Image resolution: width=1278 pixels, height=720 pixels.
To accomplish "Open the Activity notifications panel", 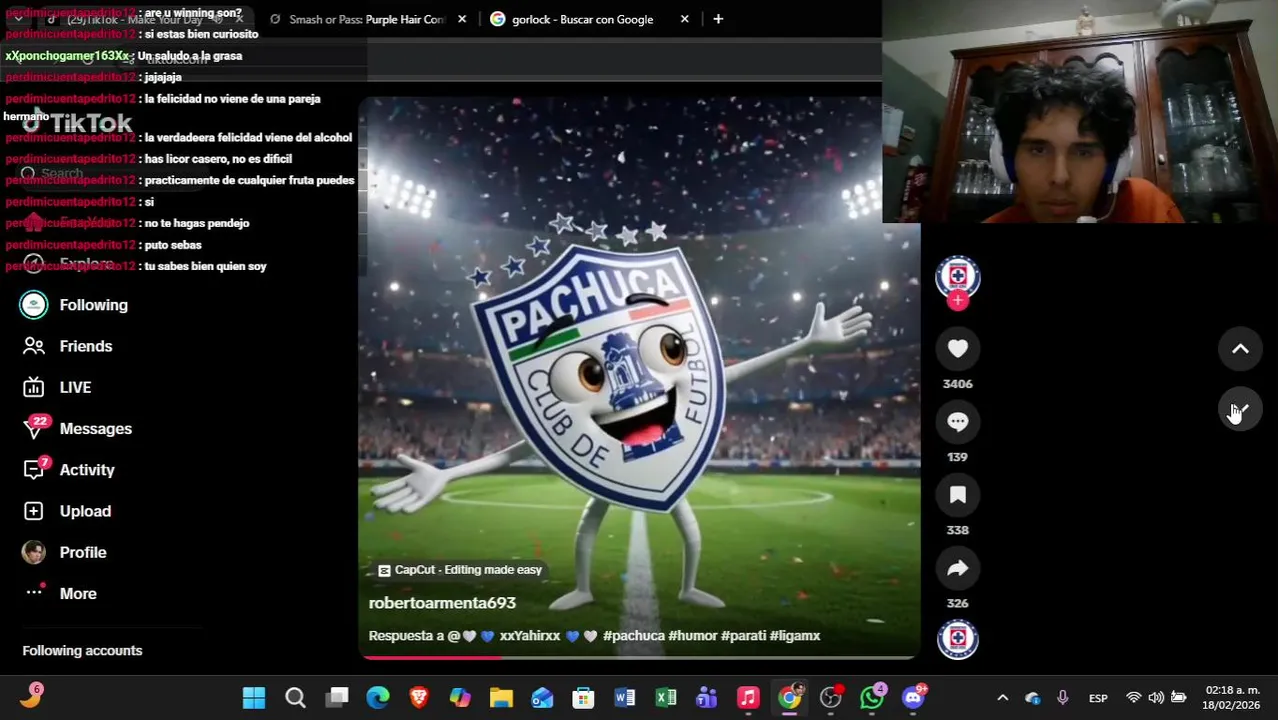I will click(x=68, y=470).
